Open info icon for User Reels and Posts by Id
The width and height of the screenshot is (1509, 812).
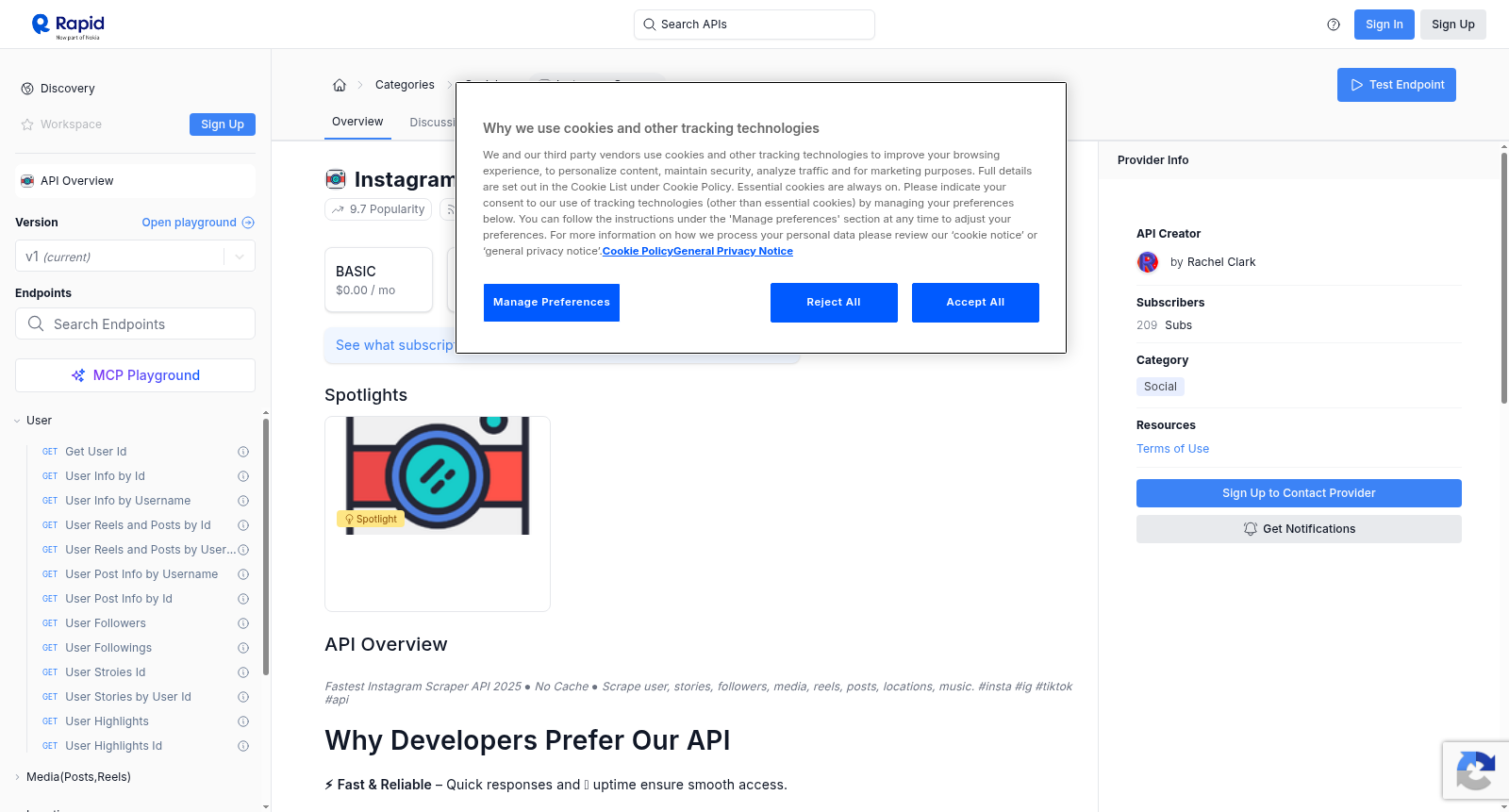tap(243, 525)
